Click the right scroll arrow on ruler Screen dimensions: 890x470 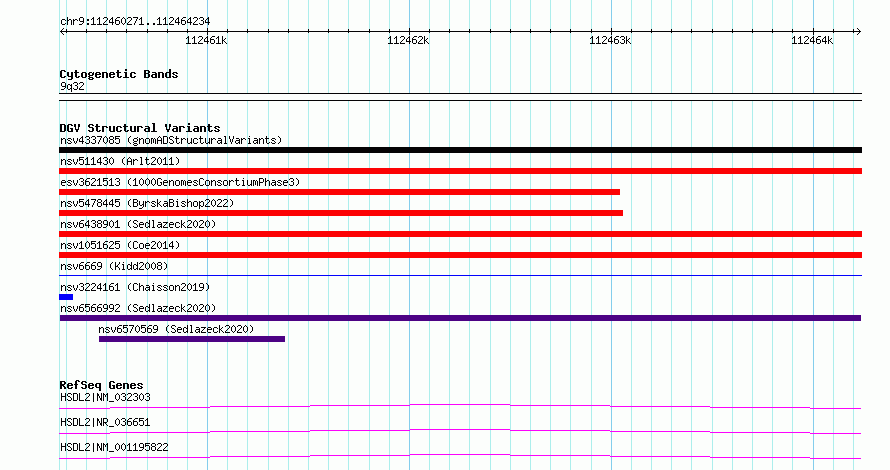tap(858, 32)
